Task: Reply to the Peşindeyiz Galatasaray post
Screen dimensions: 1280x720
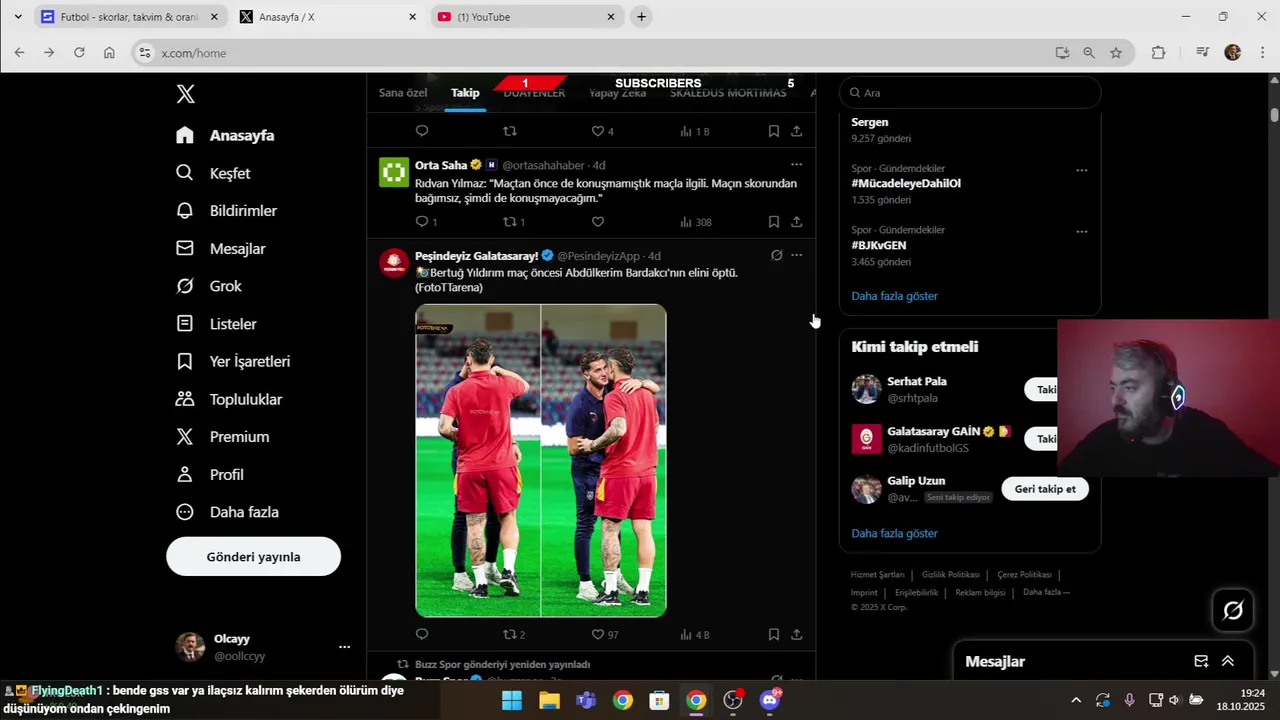Action: click(422, 634)
